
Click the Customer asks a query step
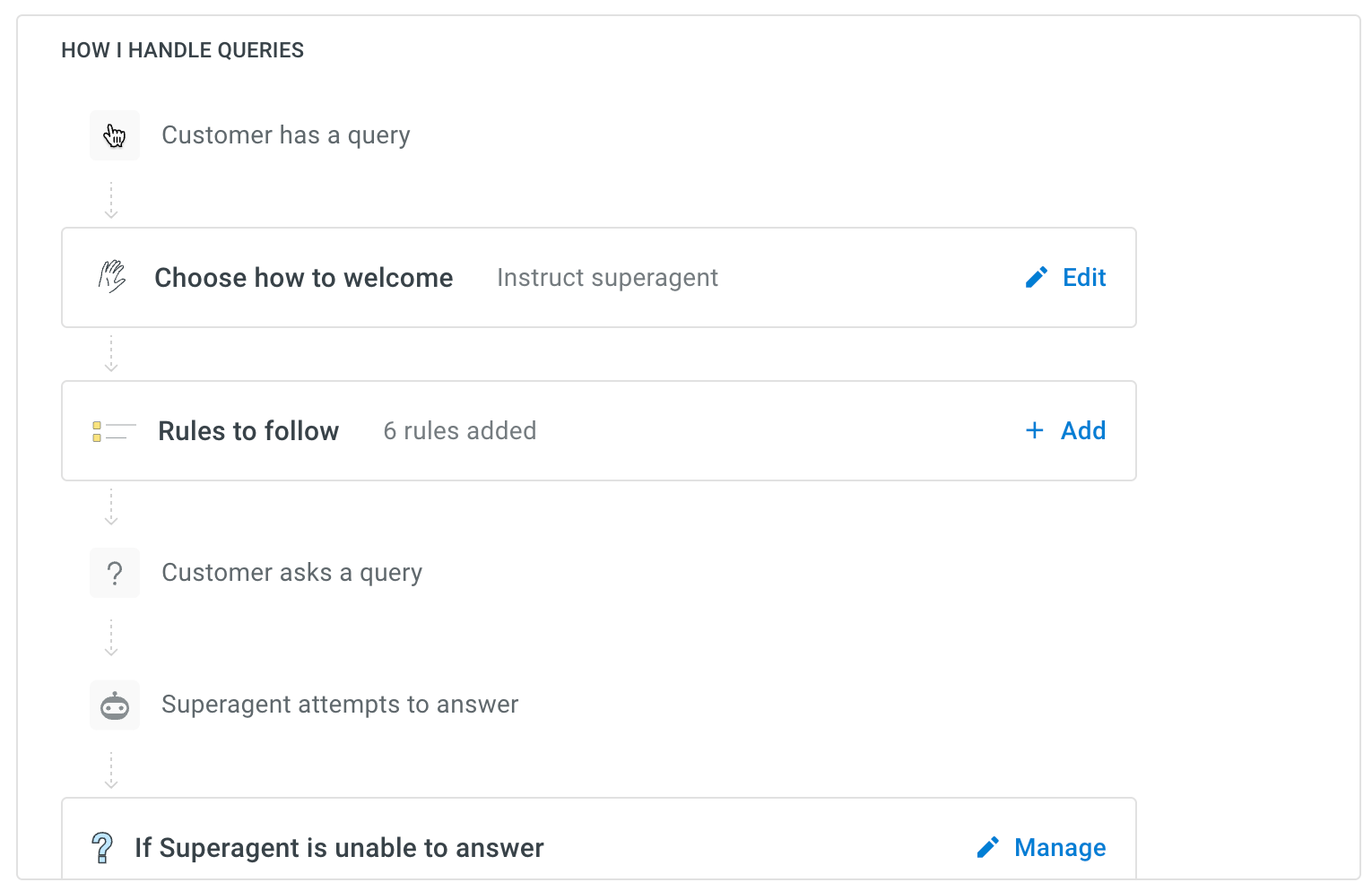[x=292, y=573]
